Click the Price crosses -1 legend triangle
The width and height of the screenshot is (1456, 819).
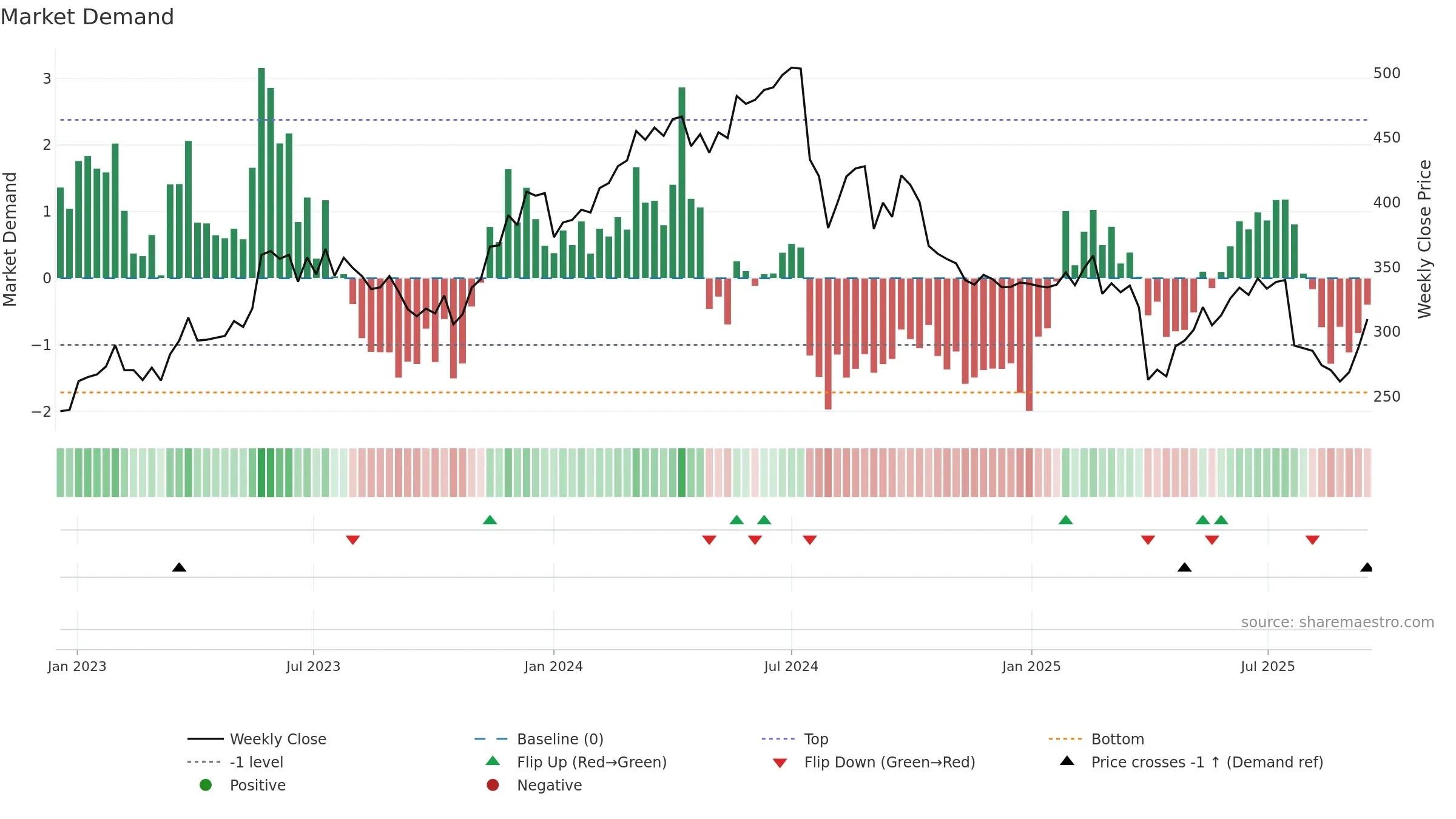pos(1067,761)
